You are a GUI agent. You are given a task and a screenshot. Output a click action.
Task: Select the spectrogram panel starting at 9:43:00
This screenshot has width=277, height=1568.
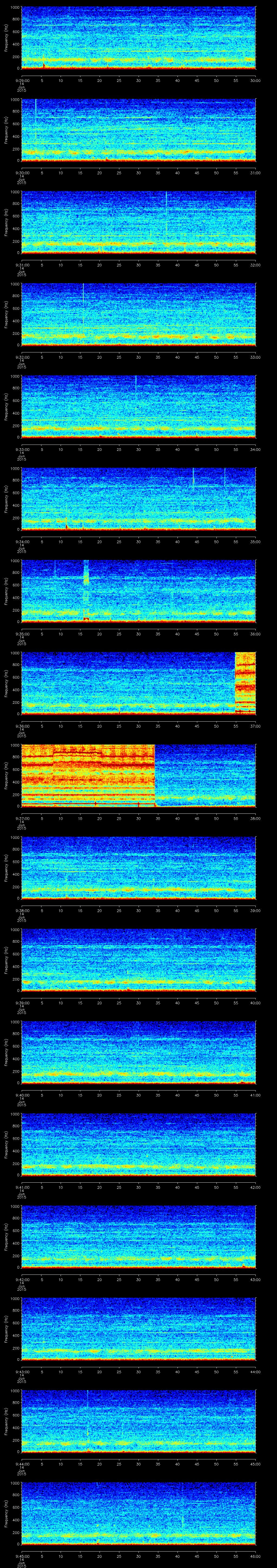[x=138, y=1329]
